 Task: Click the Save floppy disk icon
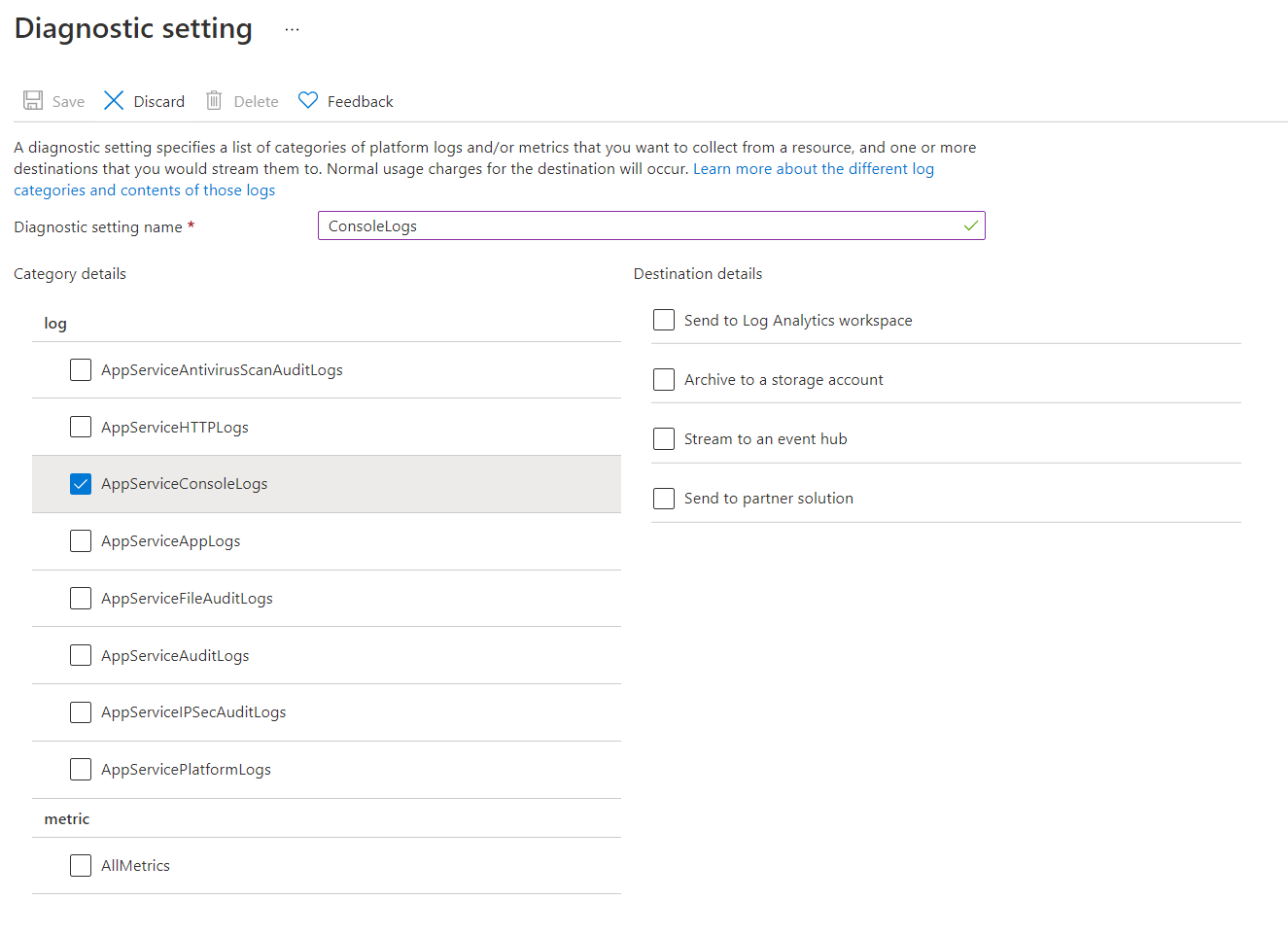pos(33,101)
